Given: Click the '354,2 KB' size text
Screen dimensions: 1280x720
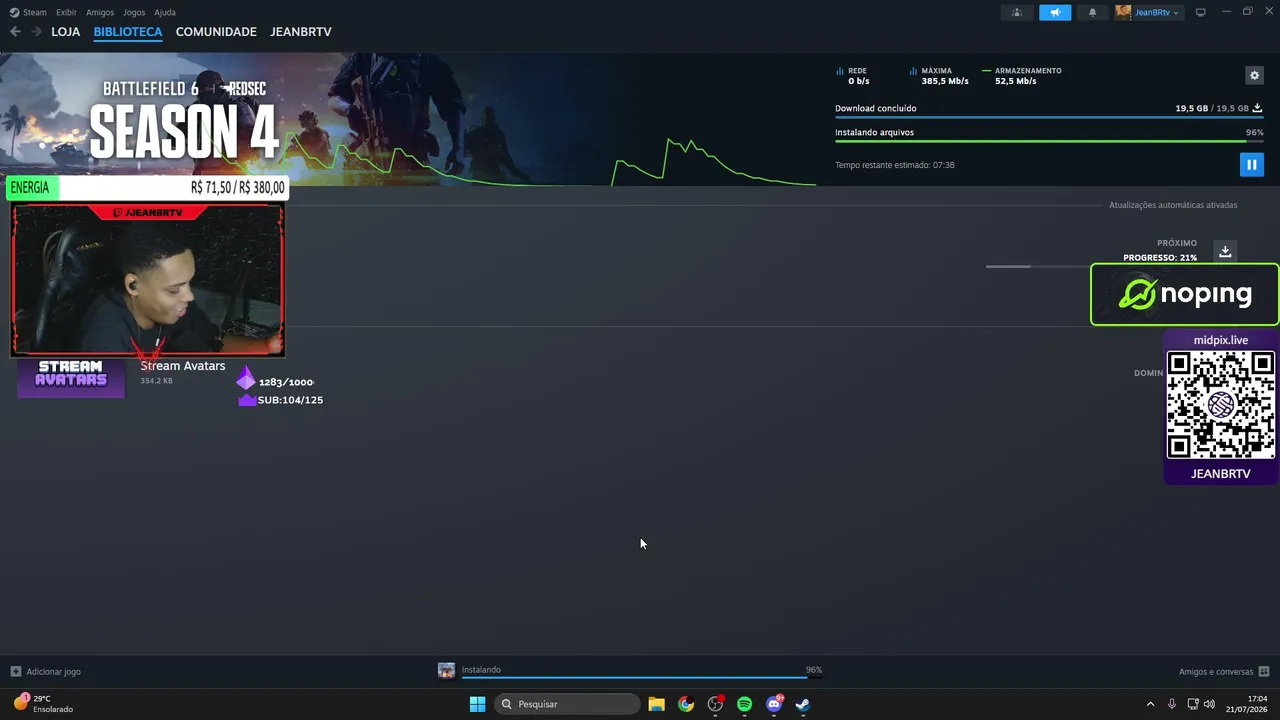Looking at the screenshot, I should [156, 381].
